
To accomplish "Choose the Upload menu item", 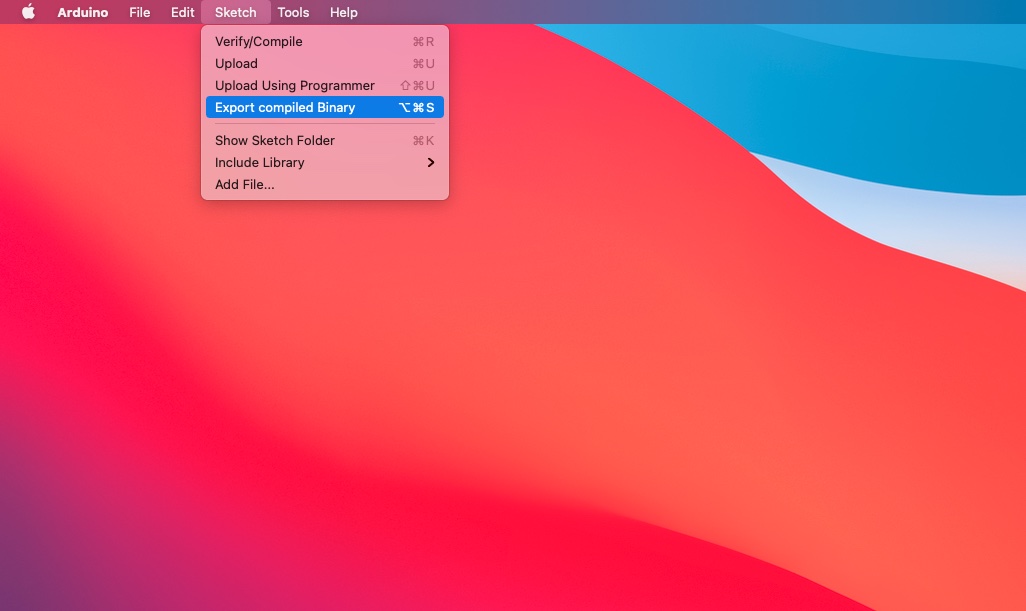I will 236,64.
